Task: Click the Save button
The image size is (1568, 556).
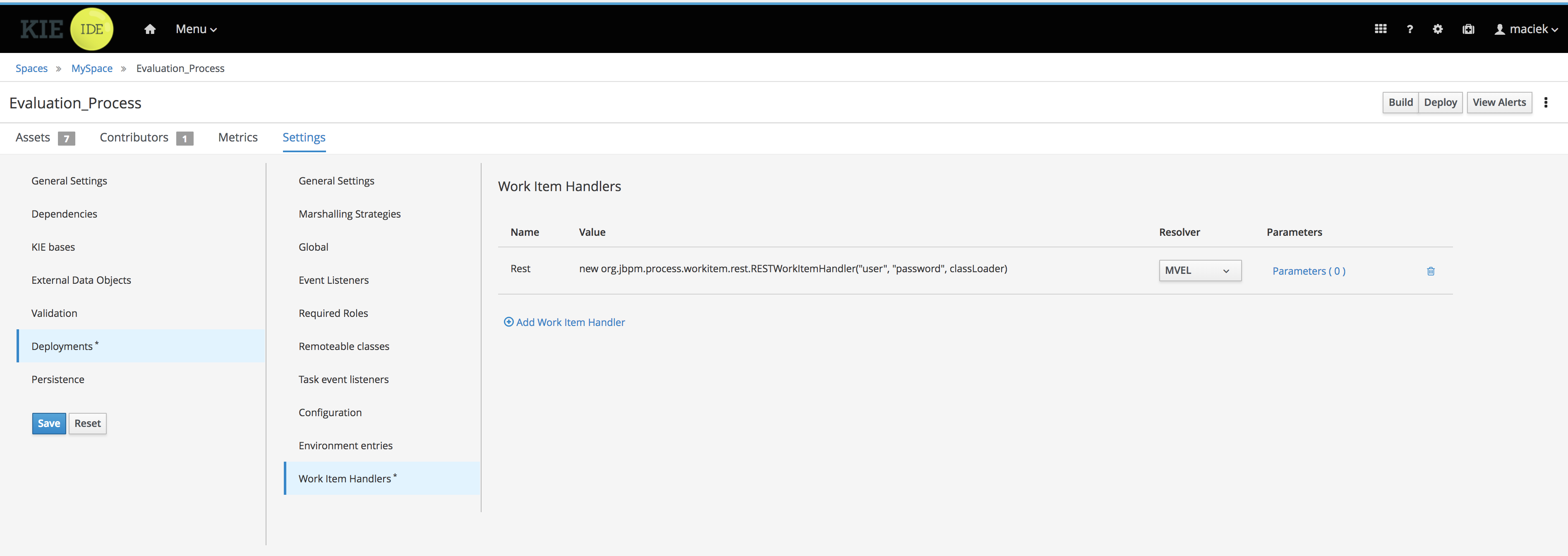Action: tap(49, 423)
